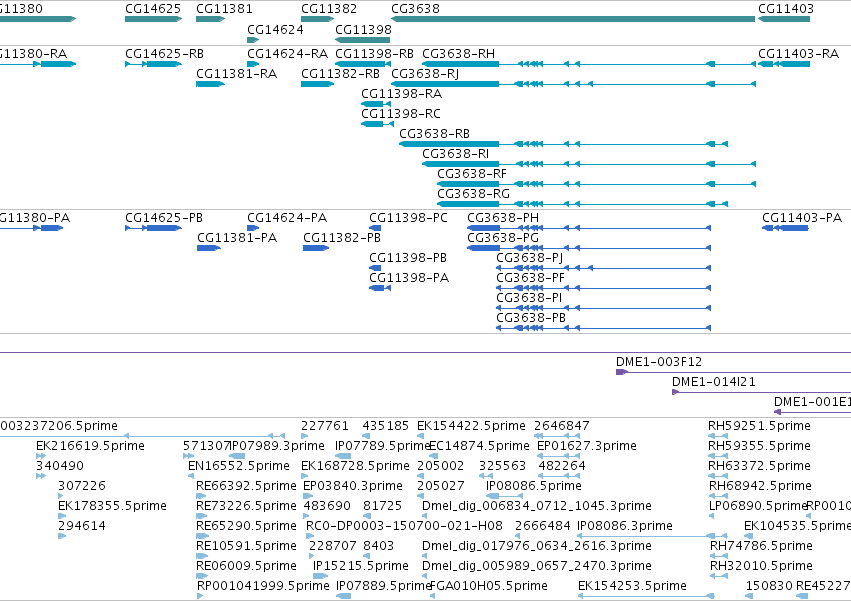Click the CG14624 gene label
Screen dimensions: 851x601
pos(275,29)
